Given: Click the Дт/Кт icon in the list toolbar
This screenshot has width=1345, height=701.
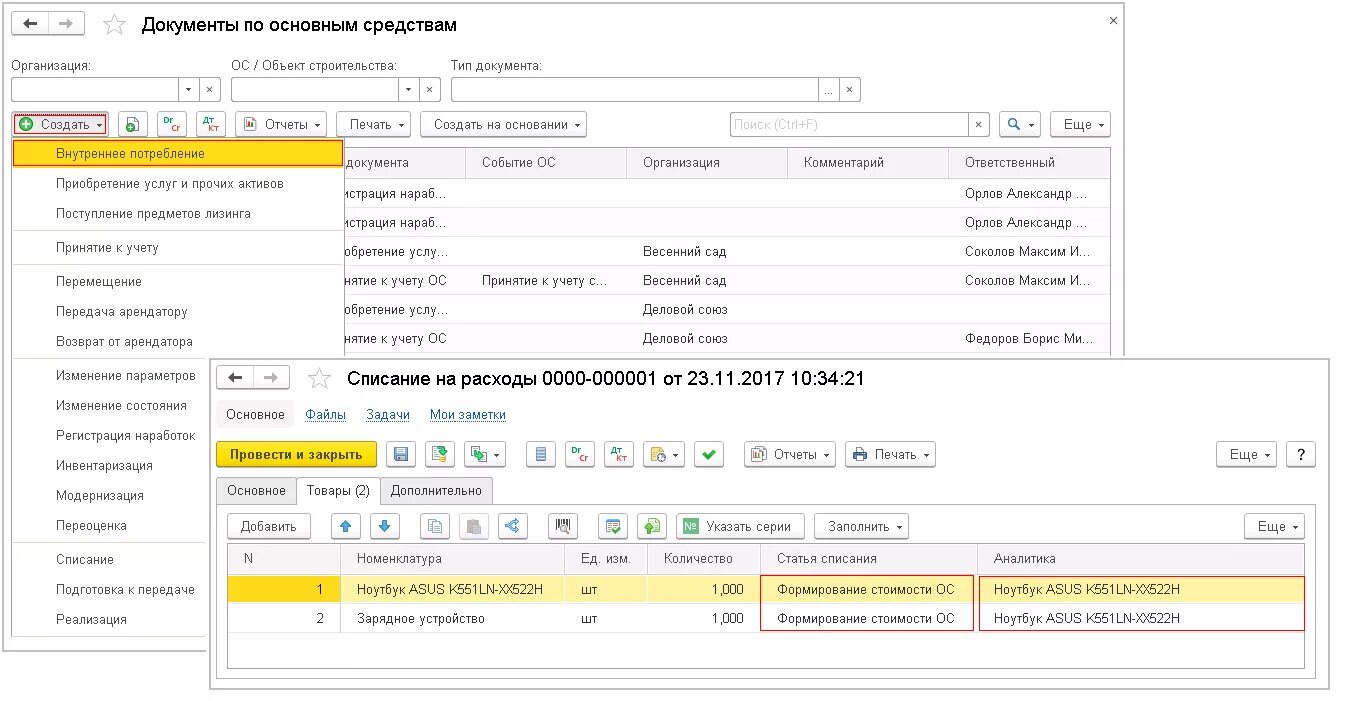Looking at the screenshot, I should (x=211, y=125).
